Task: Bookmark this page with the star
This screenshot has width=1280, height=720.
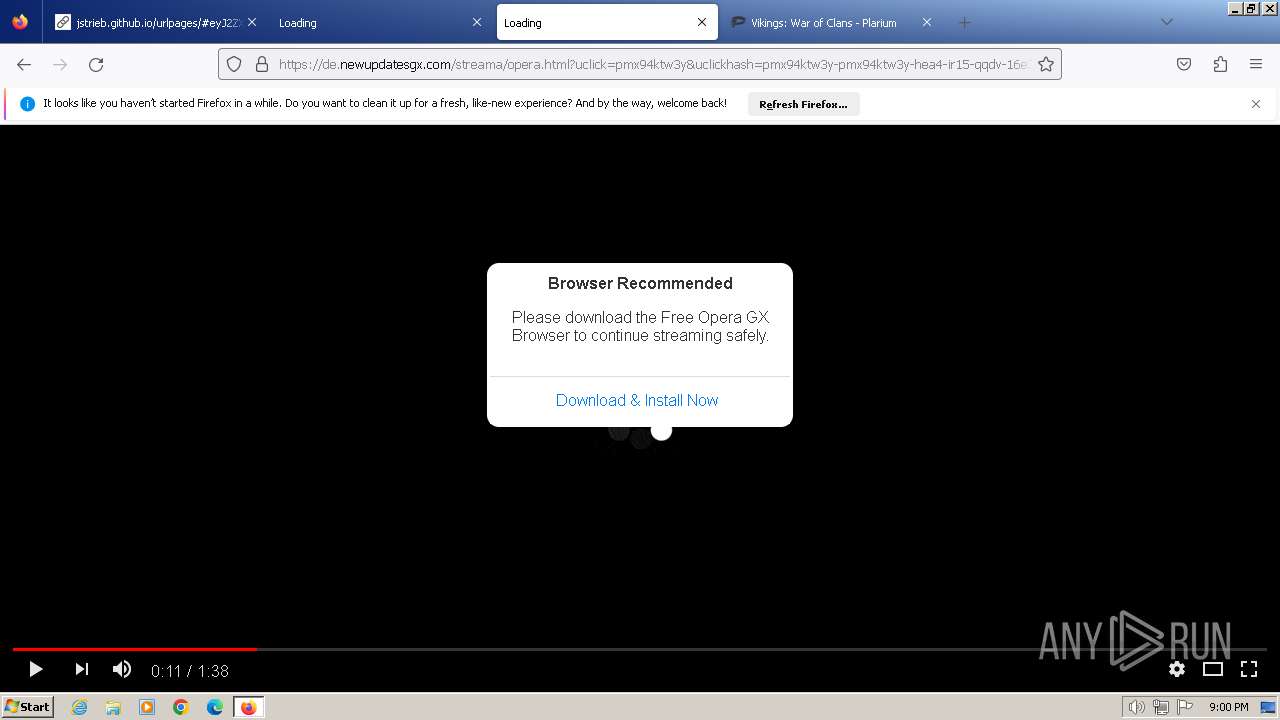Action: point(1046,64)
